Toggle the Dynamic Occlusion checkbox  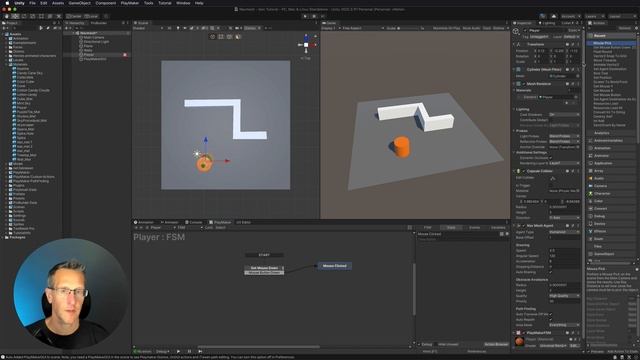click(x=551, y=158)
